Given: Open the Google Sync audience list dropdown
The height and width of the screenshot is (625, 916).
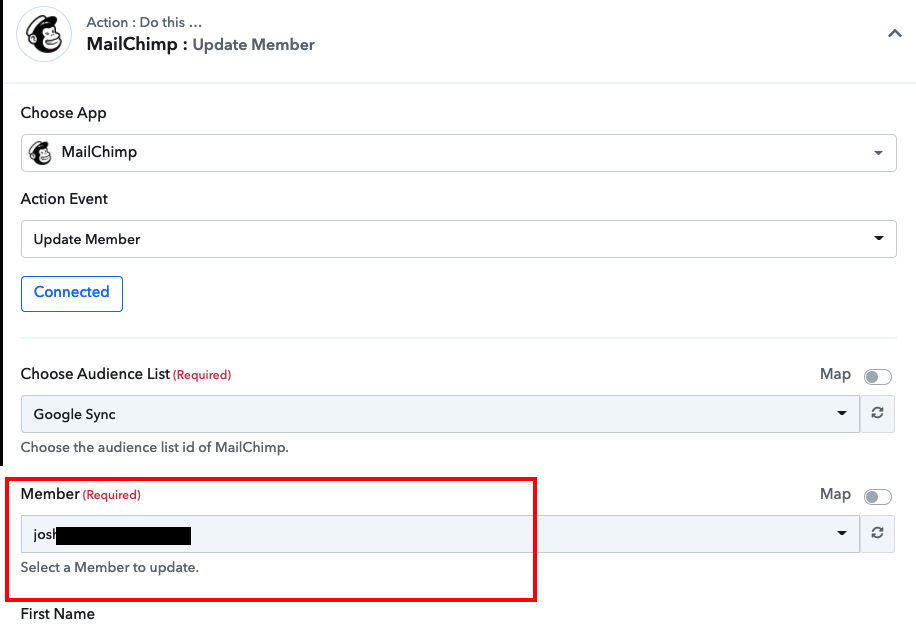Looking at the screenshot, I should coord(440,414).
